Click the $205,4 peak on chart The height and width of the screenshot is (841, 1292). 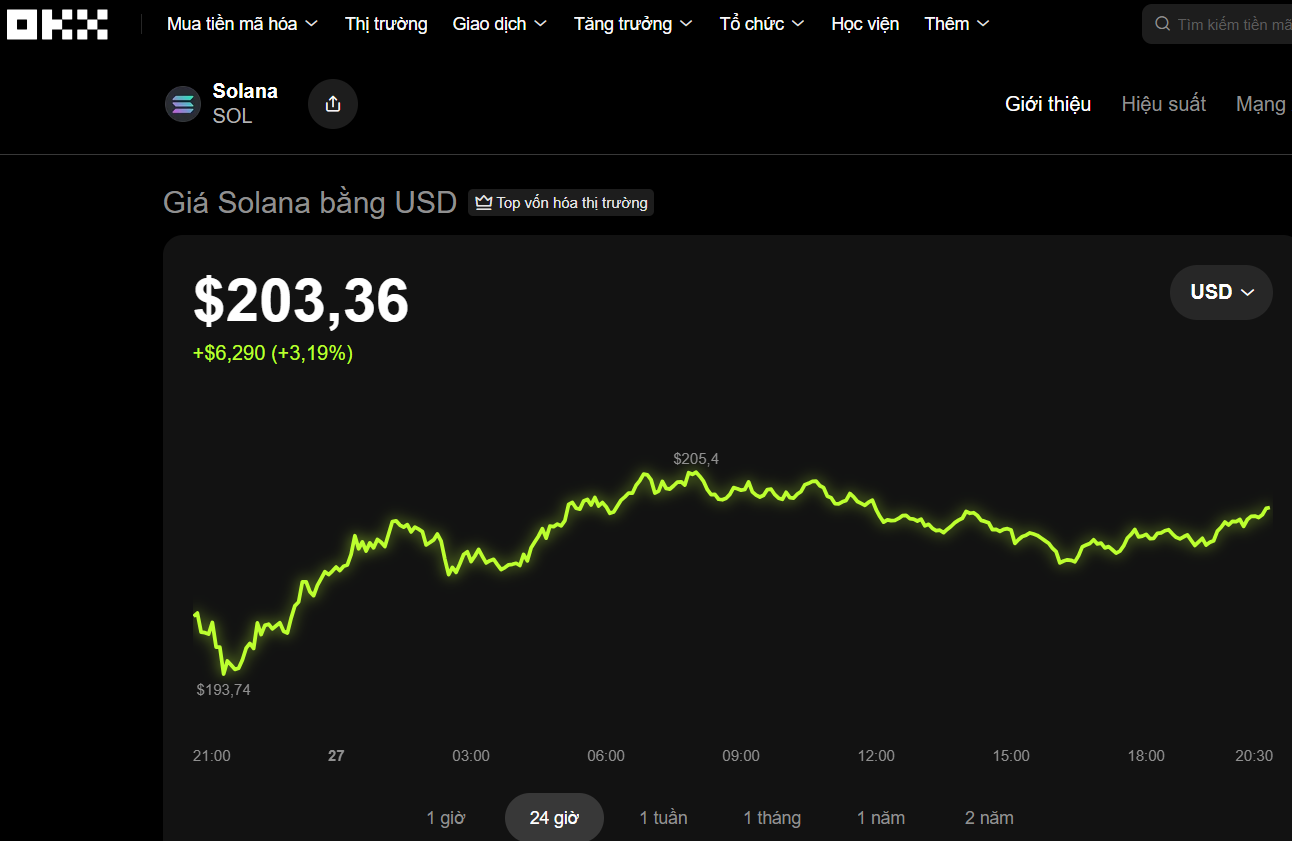pos(692,473)
